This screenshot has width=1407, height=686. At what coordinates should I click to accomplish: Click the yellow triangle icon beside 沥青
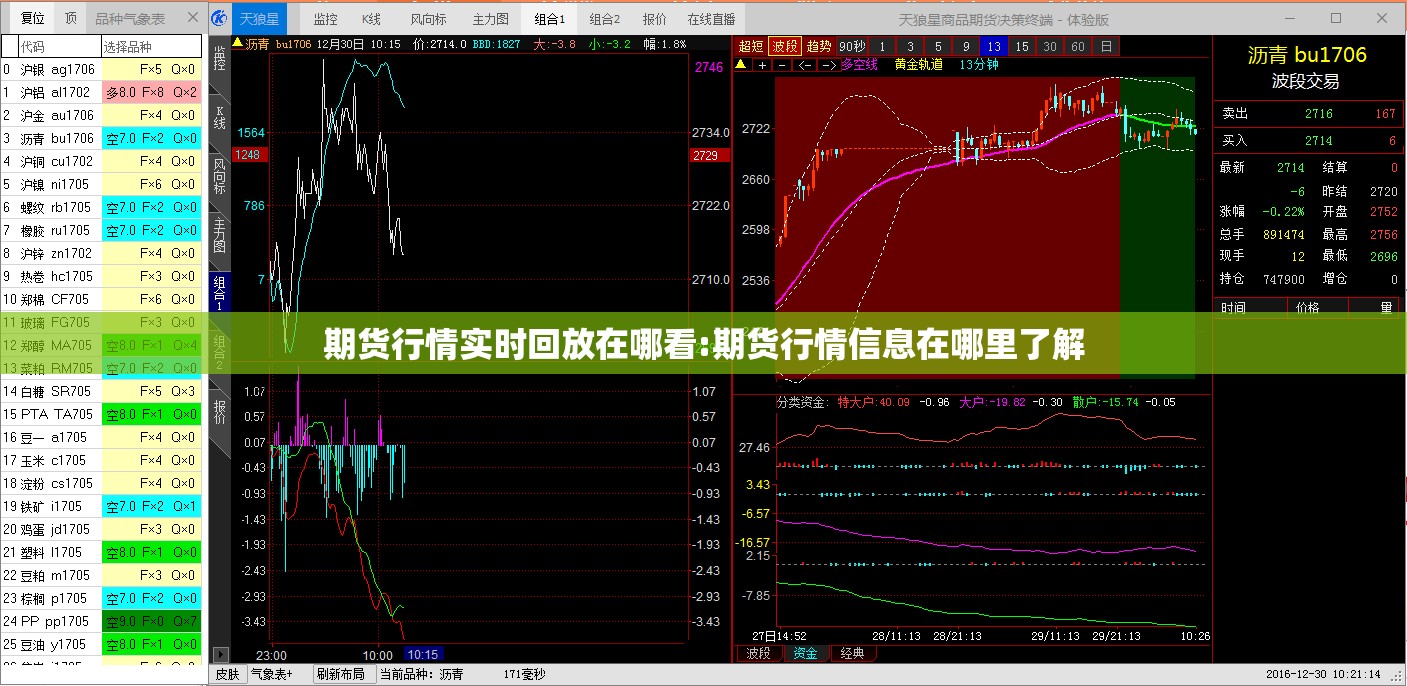click(x=237, y=43)
